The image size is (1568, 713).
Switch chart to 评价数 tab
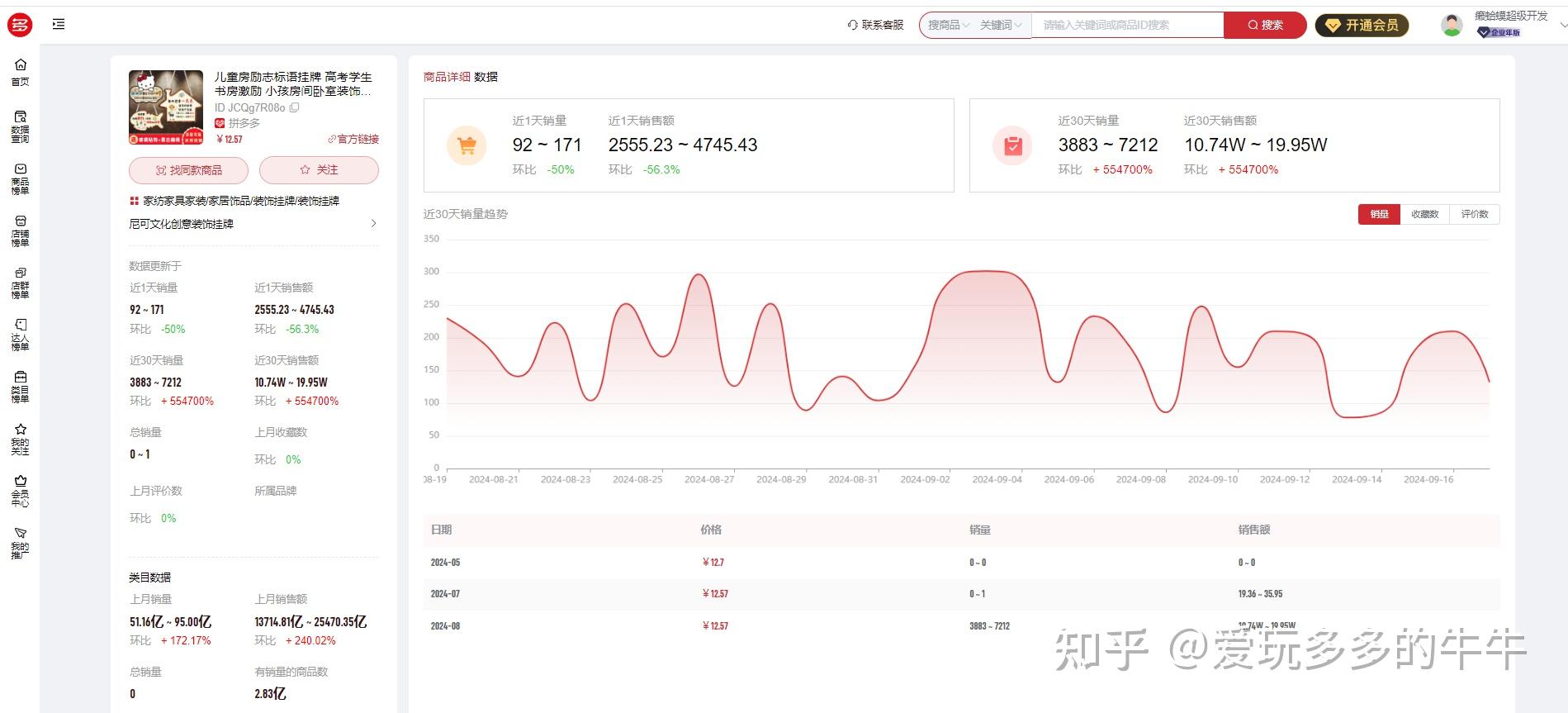pyautogui.click(x=1475, y=214)
